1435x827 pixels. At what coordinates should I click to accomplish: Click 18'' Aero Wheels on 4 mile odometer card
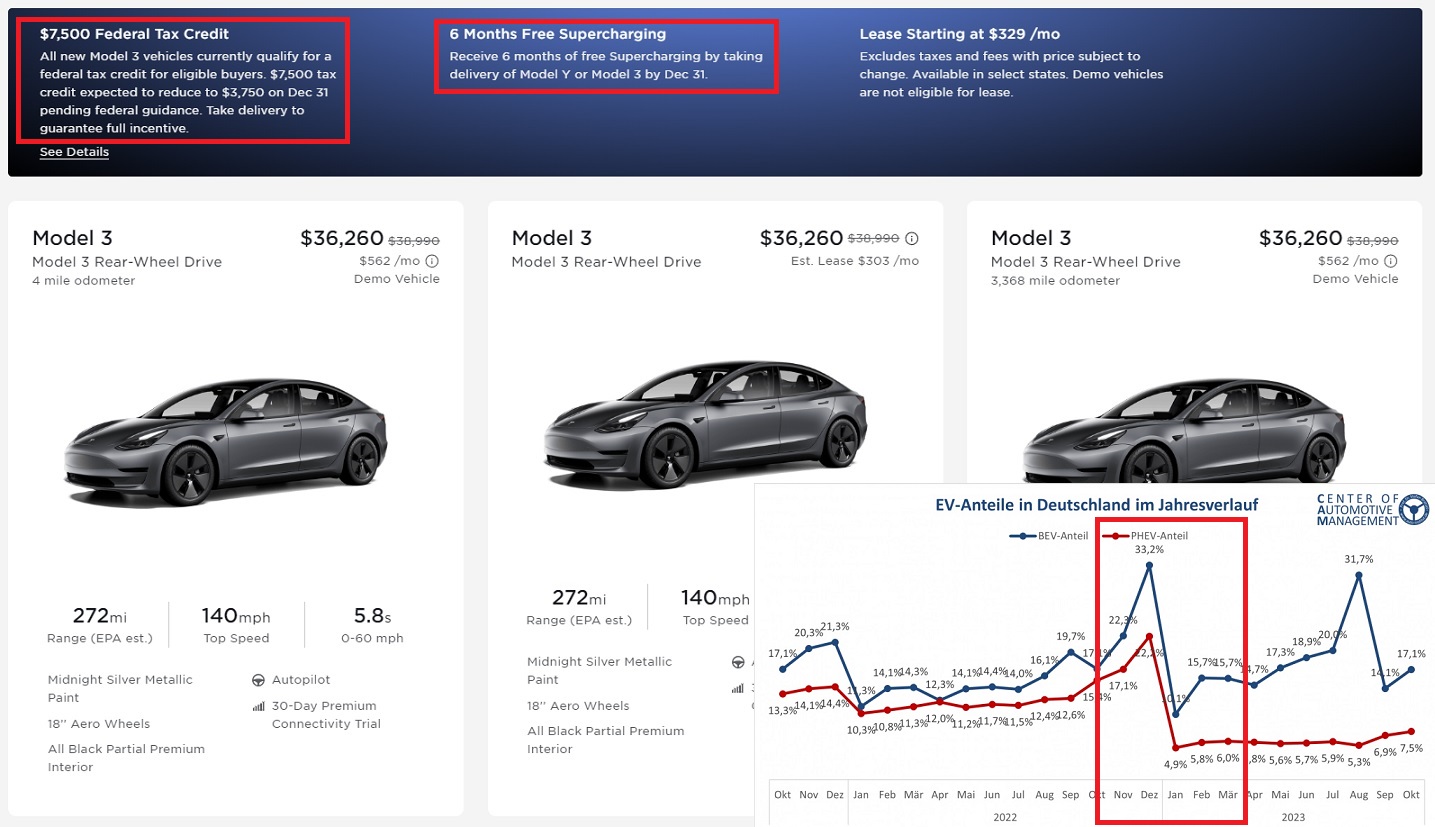(99, 724)
